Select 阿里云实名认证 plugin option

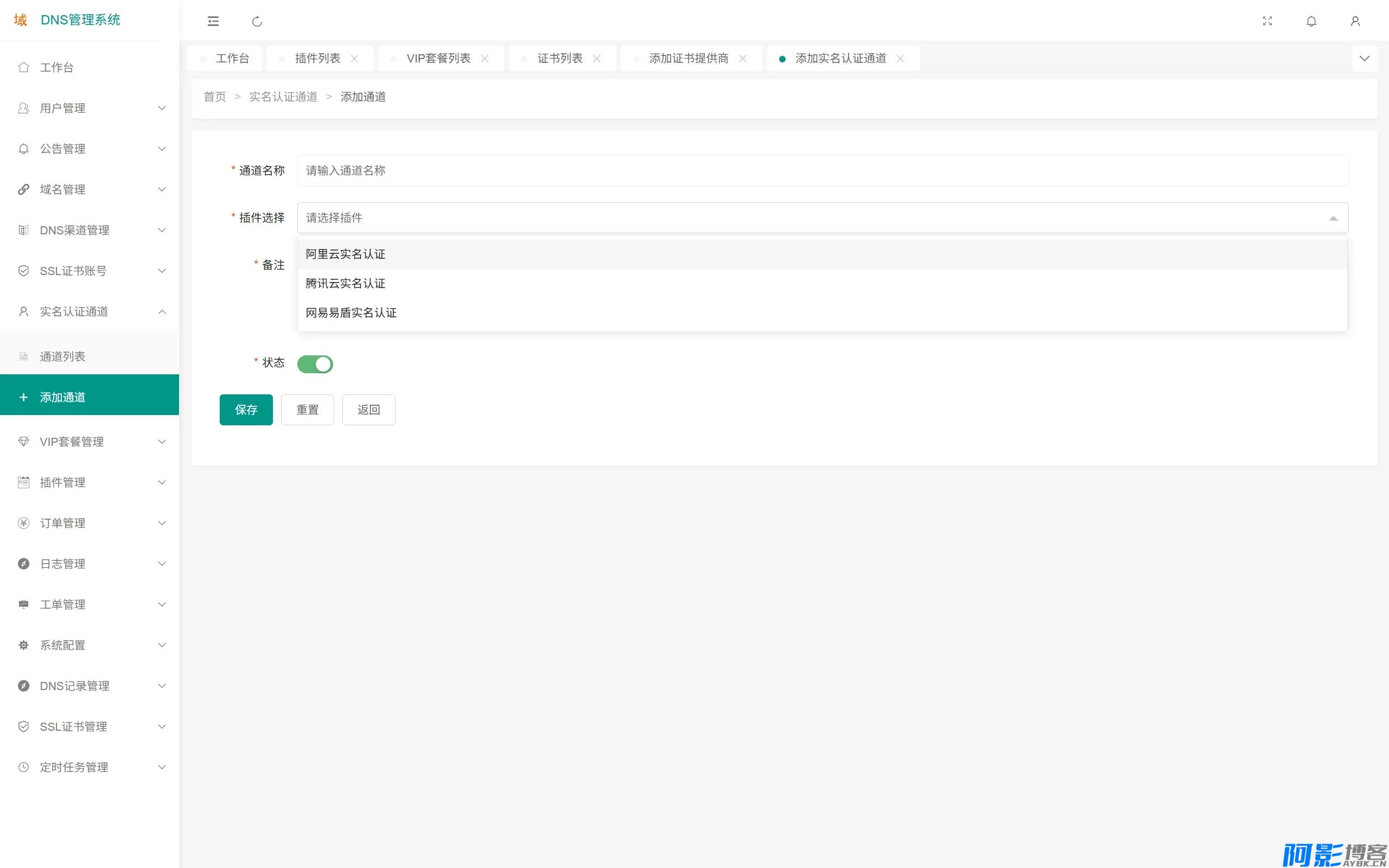point(822,254)
